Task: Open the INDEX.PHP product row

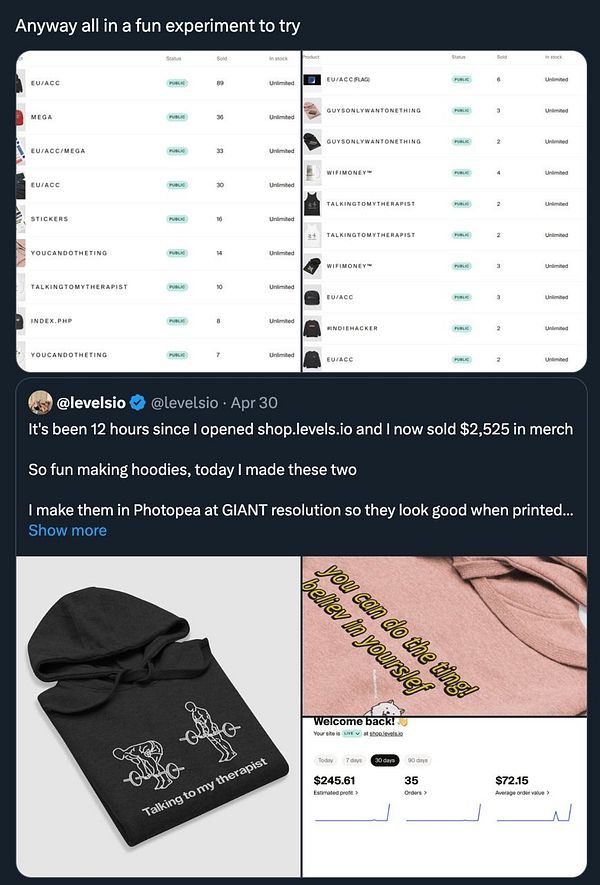Action: point(158,321)
